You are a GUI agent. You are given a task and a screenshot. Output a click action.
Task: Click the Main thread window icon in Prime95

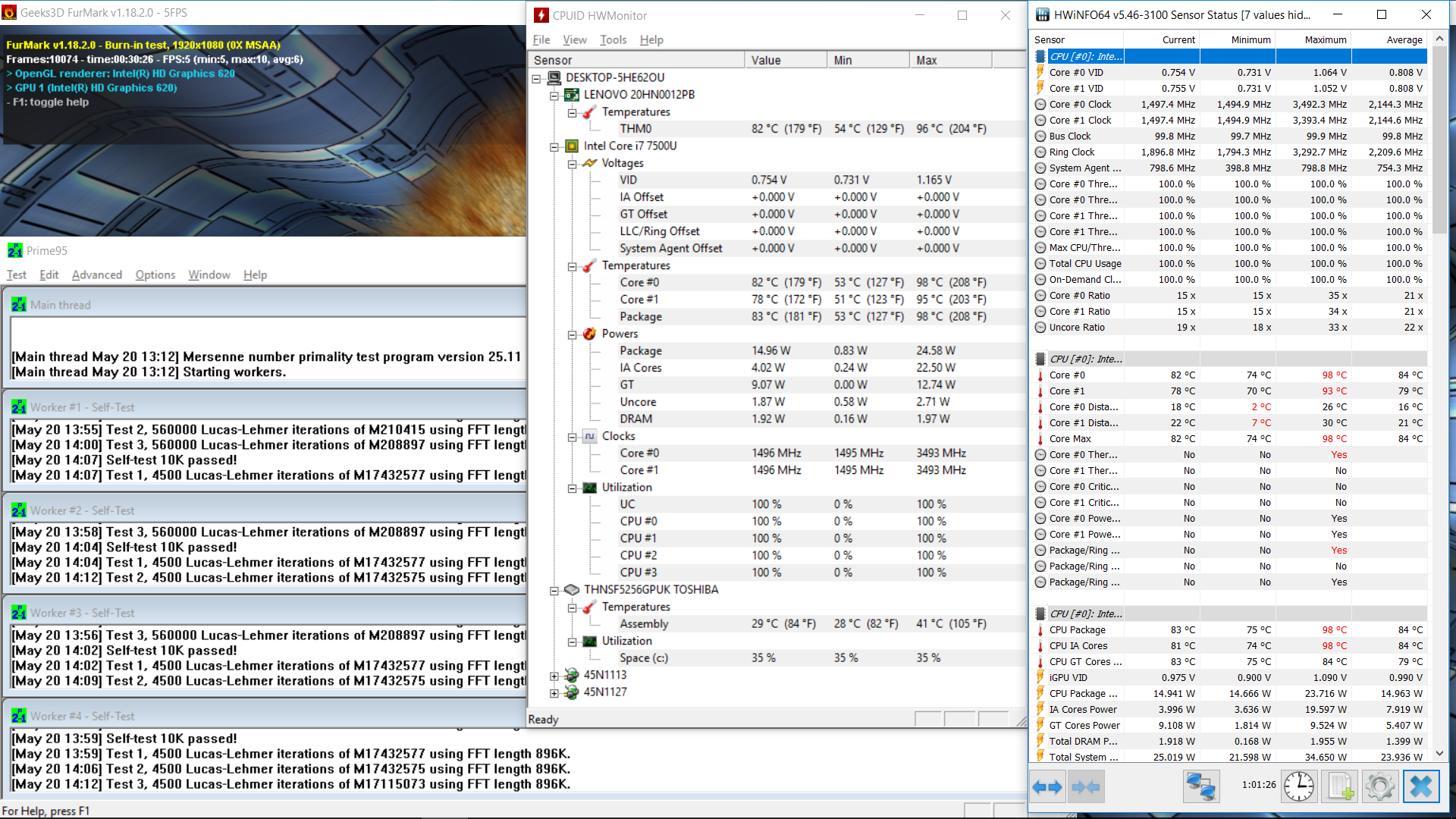tap(19, 305)
